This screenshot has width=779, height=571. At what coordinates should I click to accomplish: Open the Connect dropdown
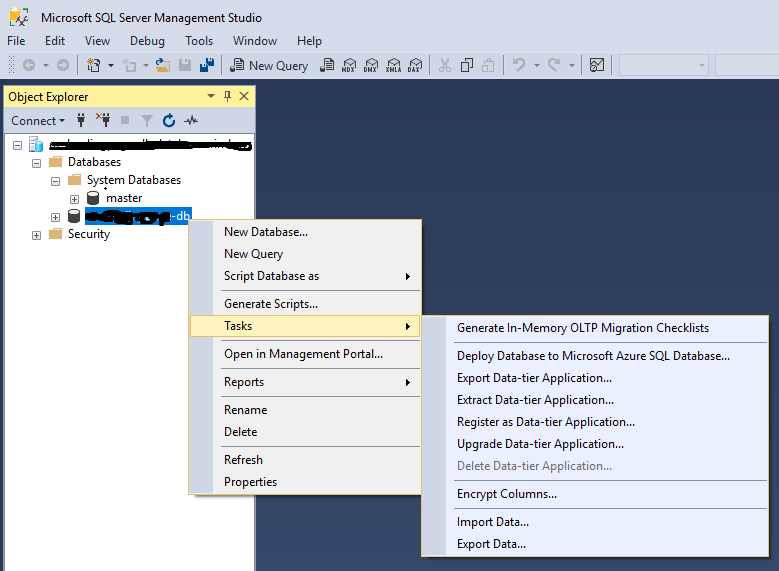pos(38,120)
